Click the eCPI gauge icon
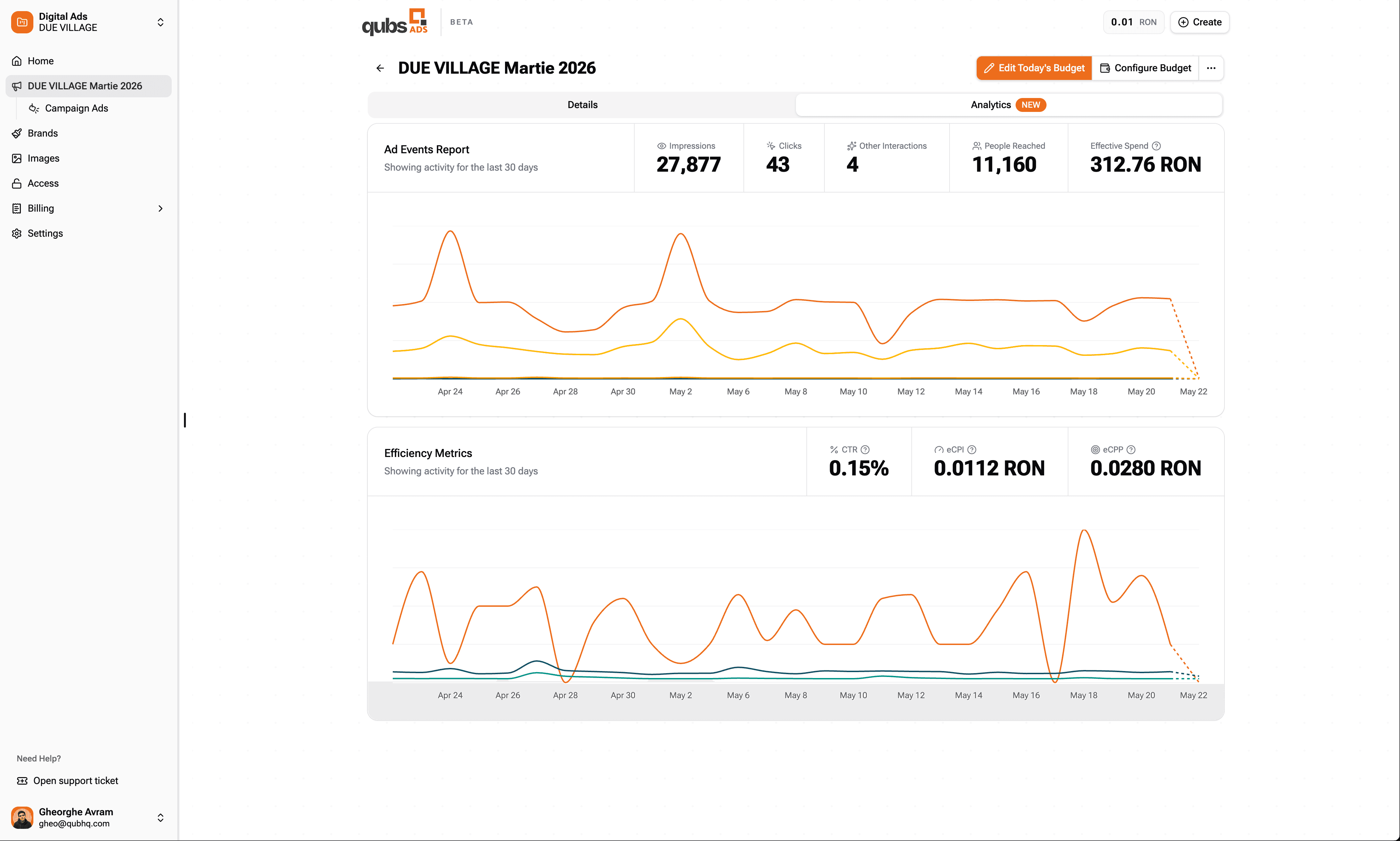The width and height of the screenshot is (1400, 841). coord(939,449)
